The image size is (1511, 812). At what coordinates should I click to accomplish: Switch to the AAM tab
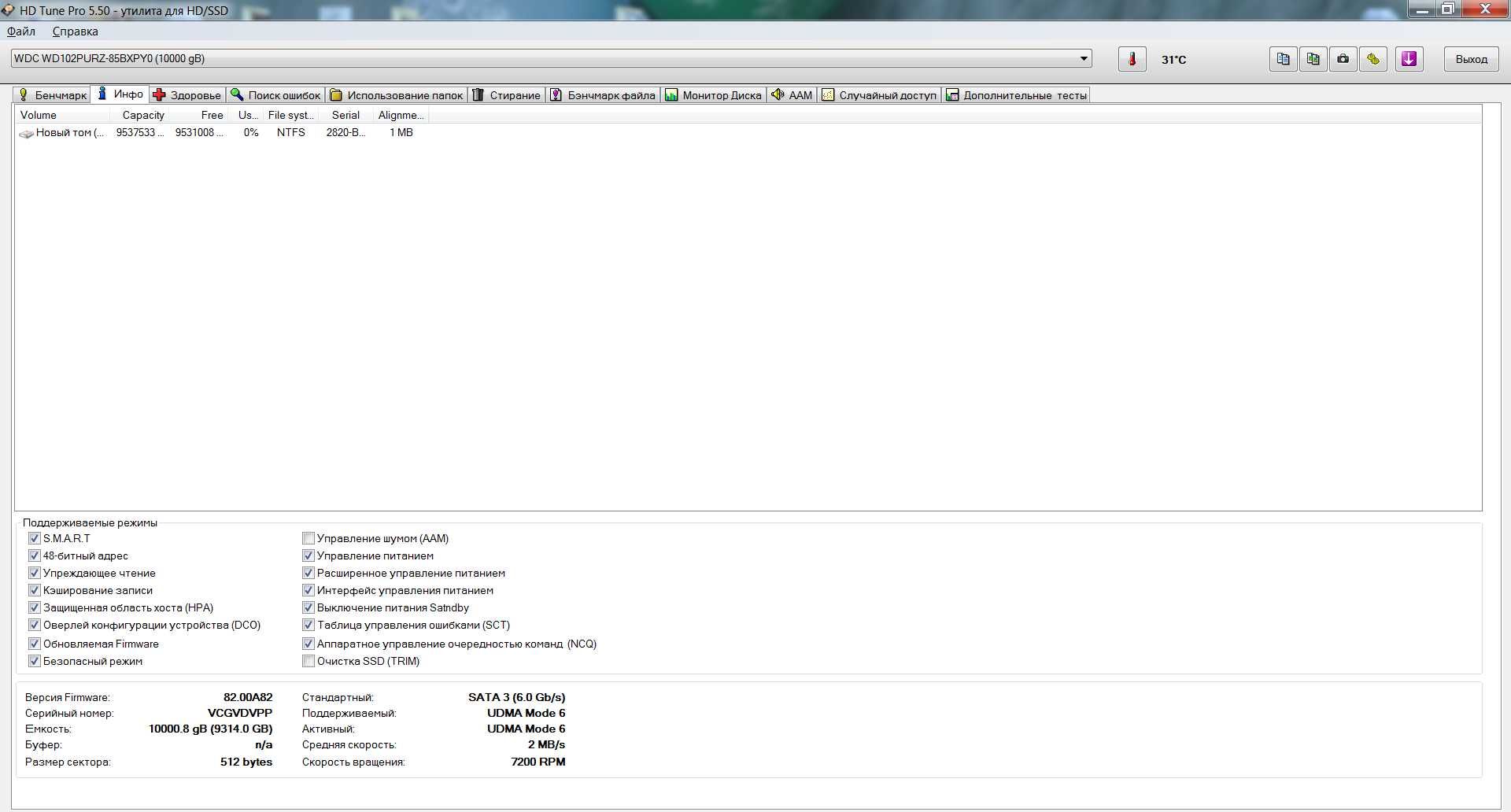pos(792,95)
